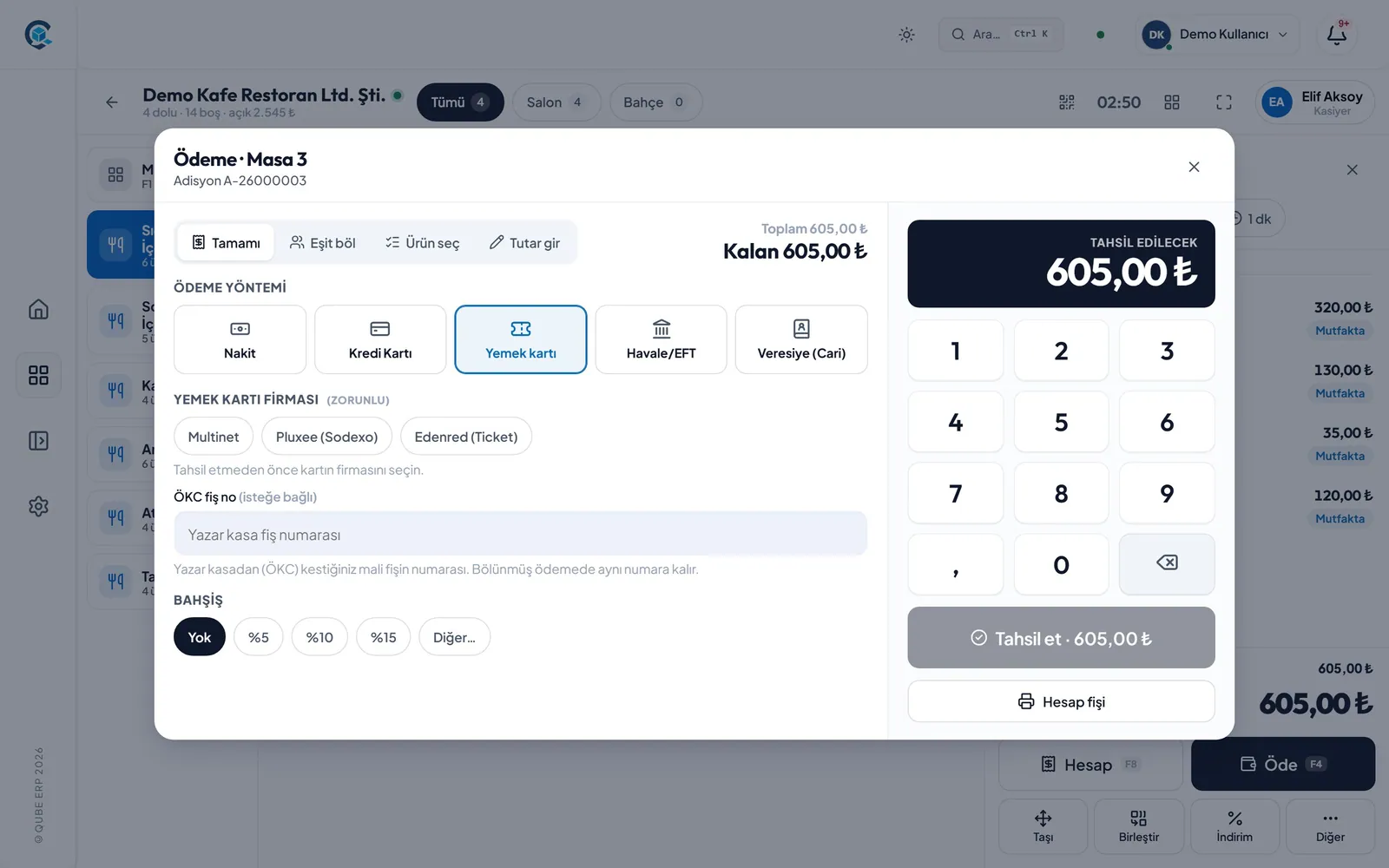
Task: Filter tables by Bahçe
Action: pyautogui.click(x=655, y=102)
